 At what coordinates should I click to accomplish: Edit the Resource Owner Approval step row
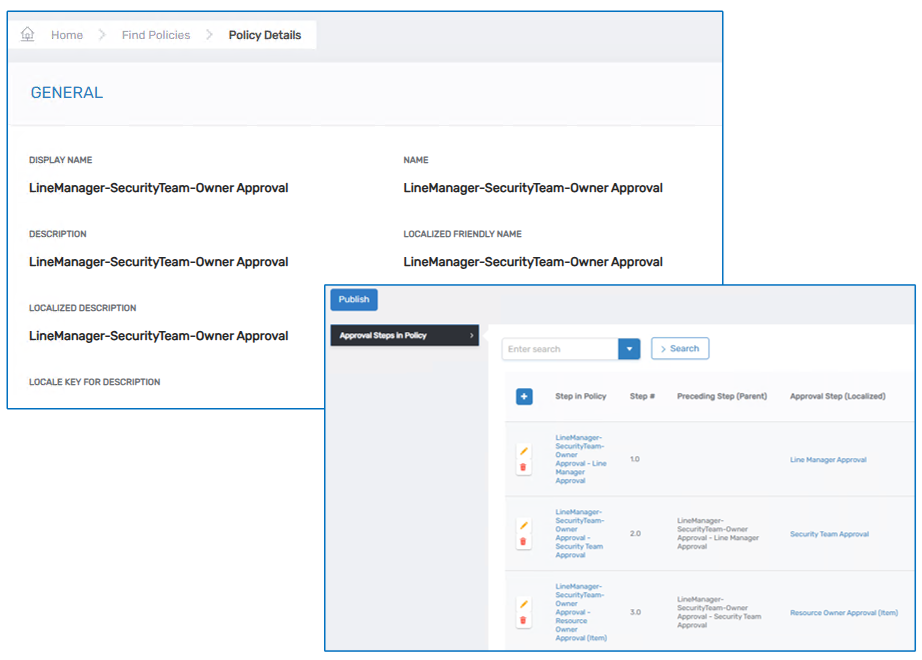coord(523,604)
